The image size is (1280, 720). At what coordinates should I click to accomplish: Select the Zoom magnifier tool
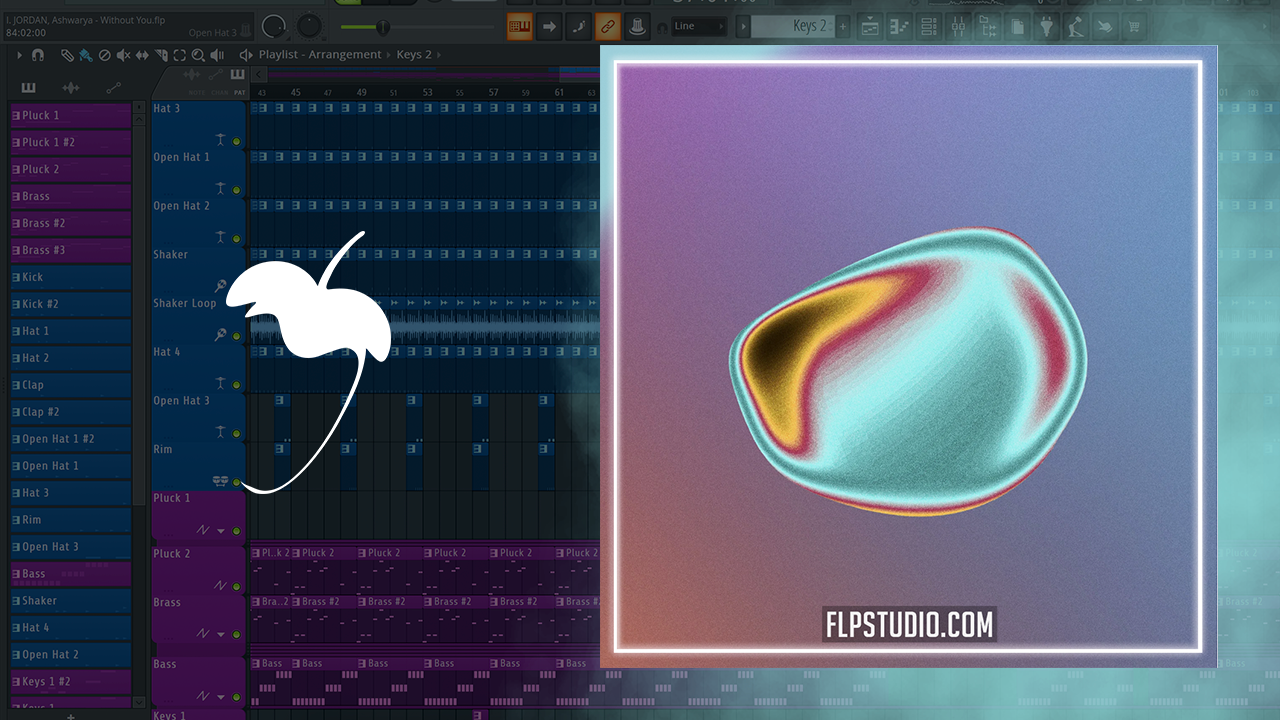point(198,55)
